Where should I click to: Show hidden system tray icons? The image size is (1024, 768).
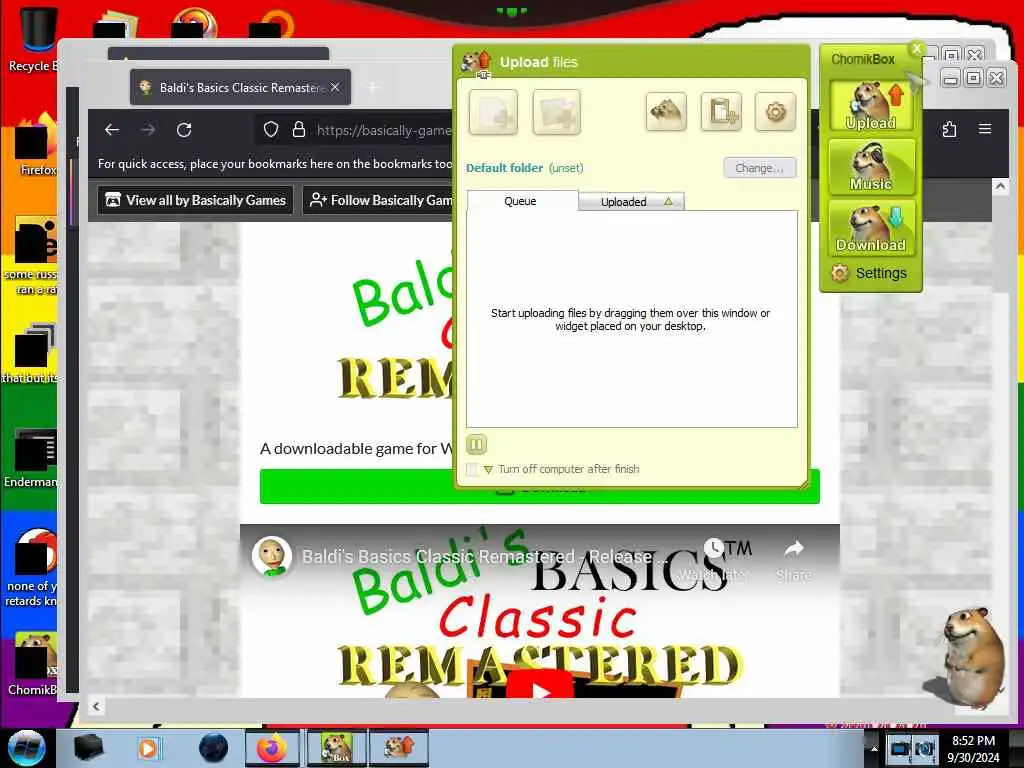pos(874,748)
